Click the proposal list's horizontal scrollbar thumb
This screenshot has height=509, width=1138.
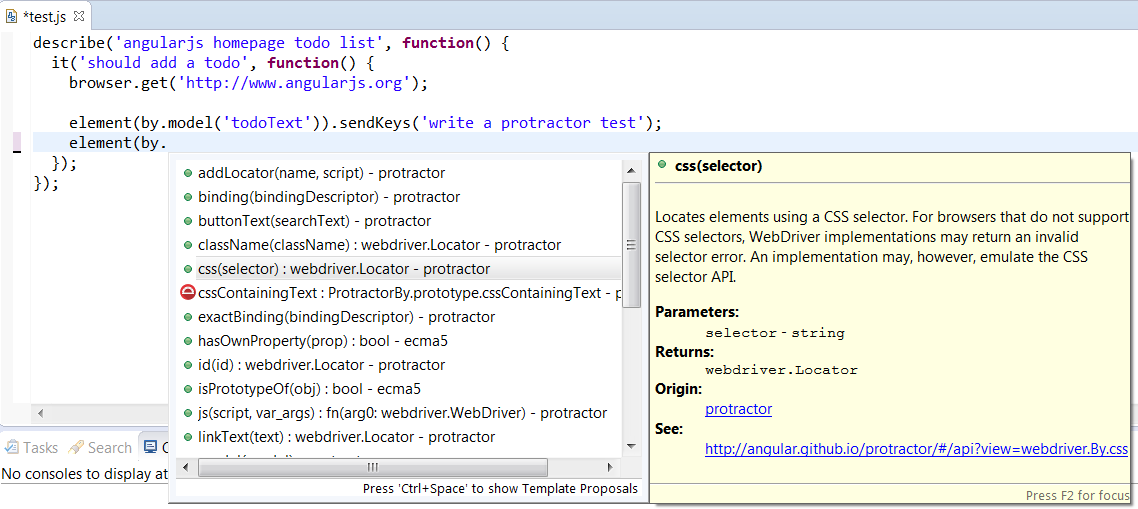372,467
